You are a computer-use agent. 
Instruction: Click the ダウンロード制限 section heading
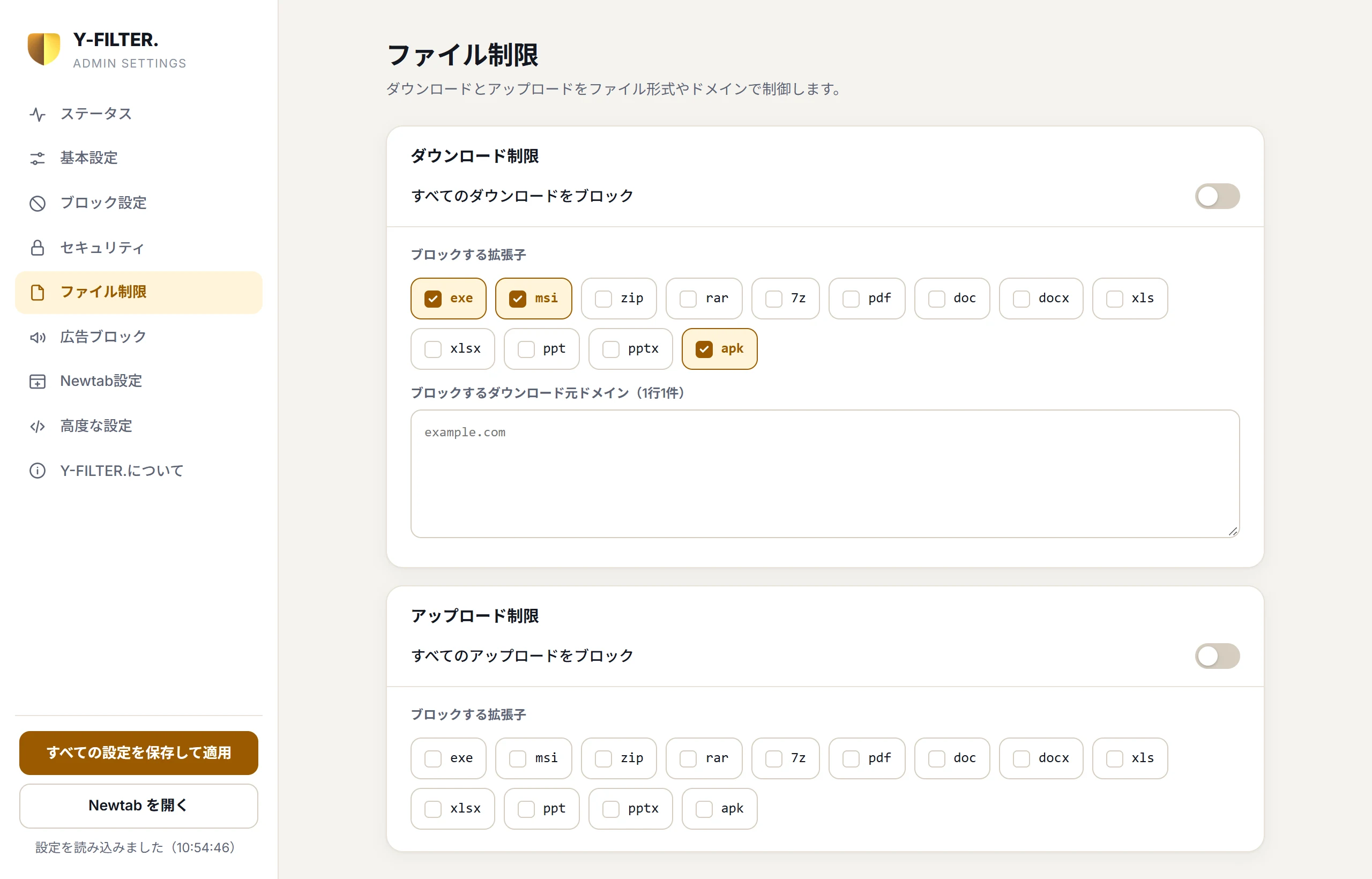pyautogui.click(x=475, y=156)
